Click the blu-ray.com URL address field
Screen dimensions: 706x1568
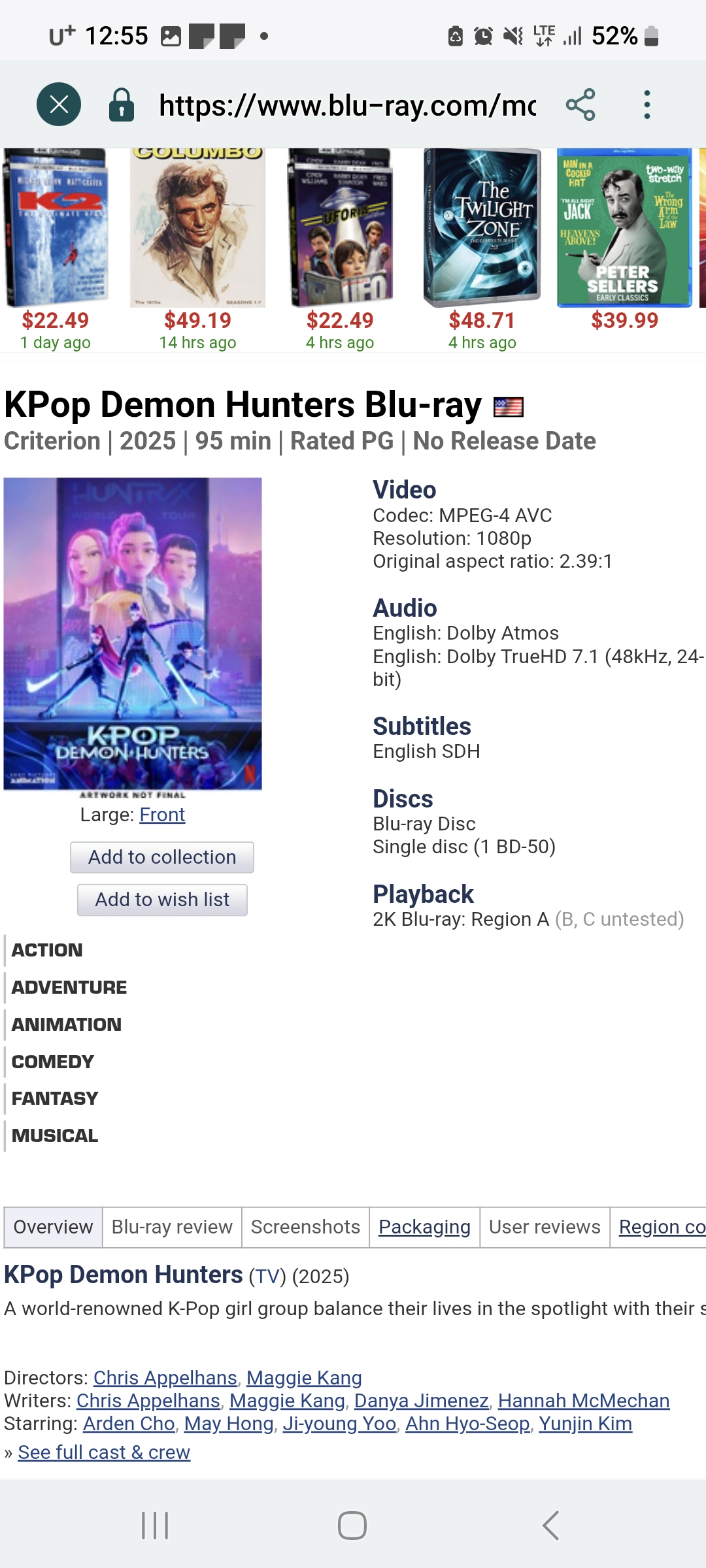click(x=347, y=105)
